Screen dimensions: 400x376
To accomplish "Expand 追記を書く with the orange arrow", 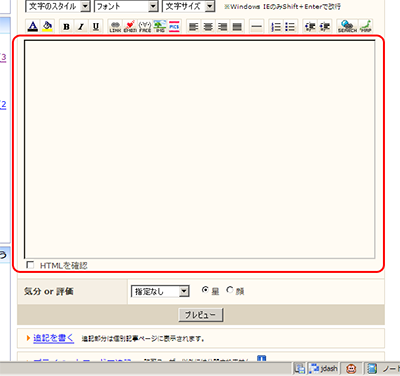I will 28,338.
